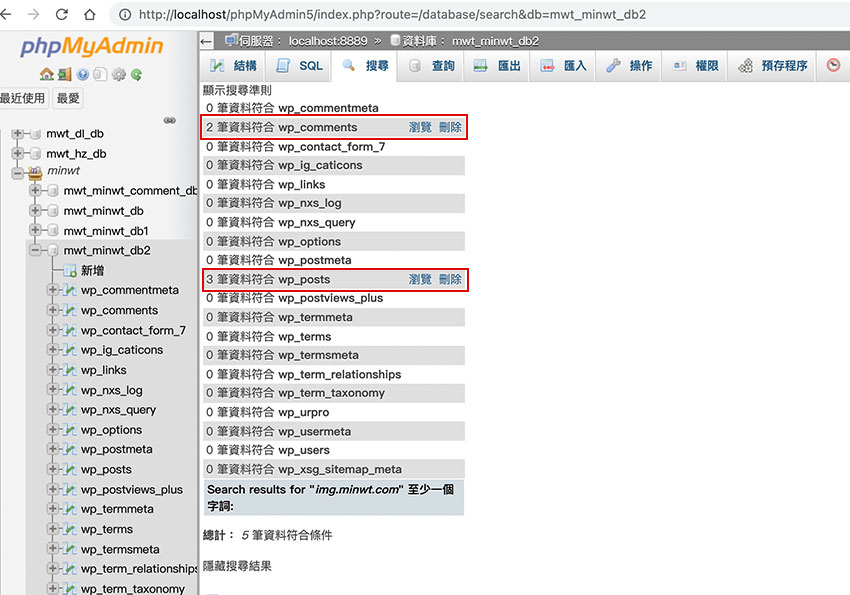Click the clock events tab icon
Image resolution: width=850 pixels, height=595 pixels.
tap(833, 65)
